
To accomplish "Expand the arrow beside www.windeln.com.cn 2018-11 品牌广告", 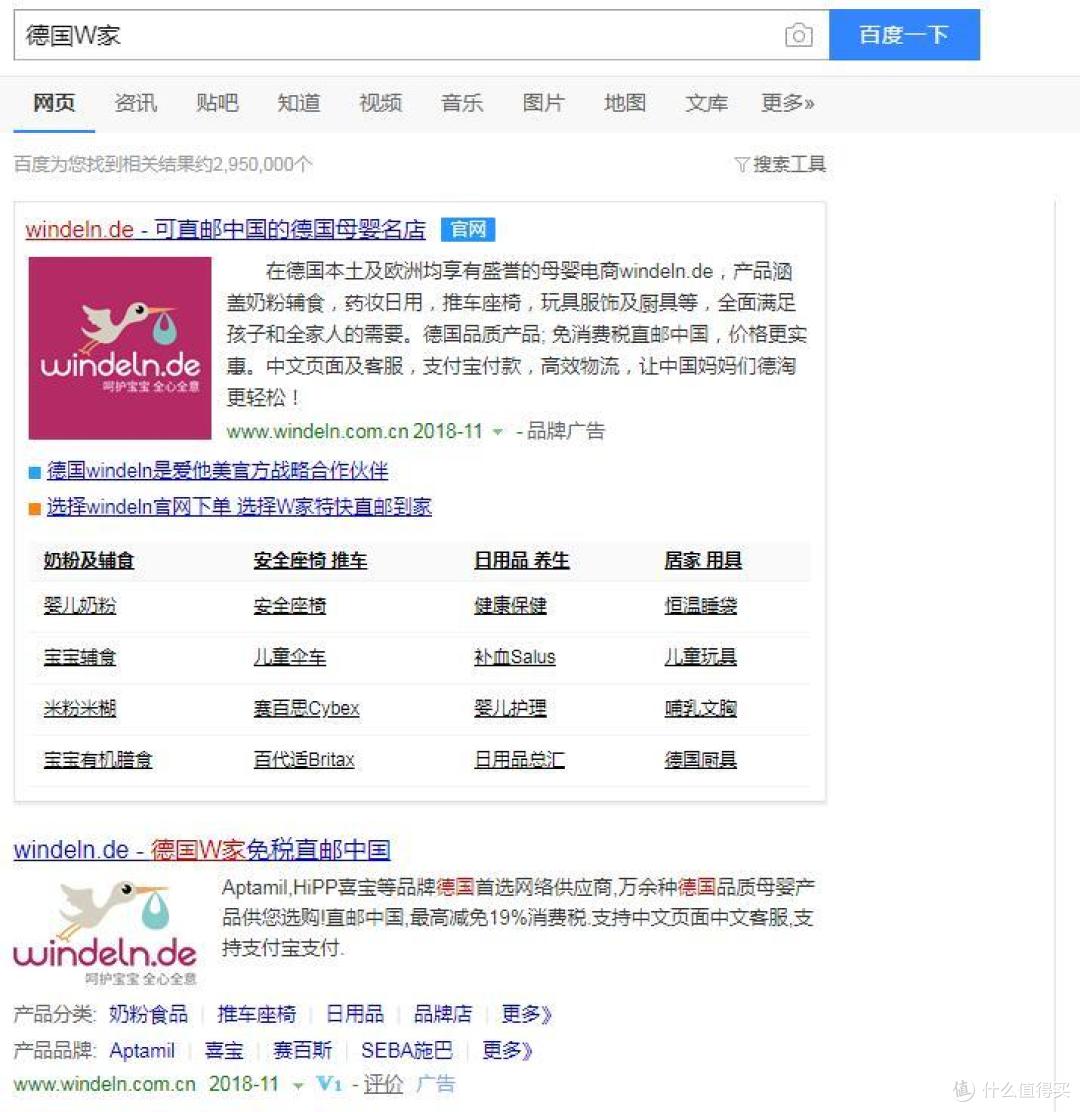I will pyautogui.click(x=498, y=431).
